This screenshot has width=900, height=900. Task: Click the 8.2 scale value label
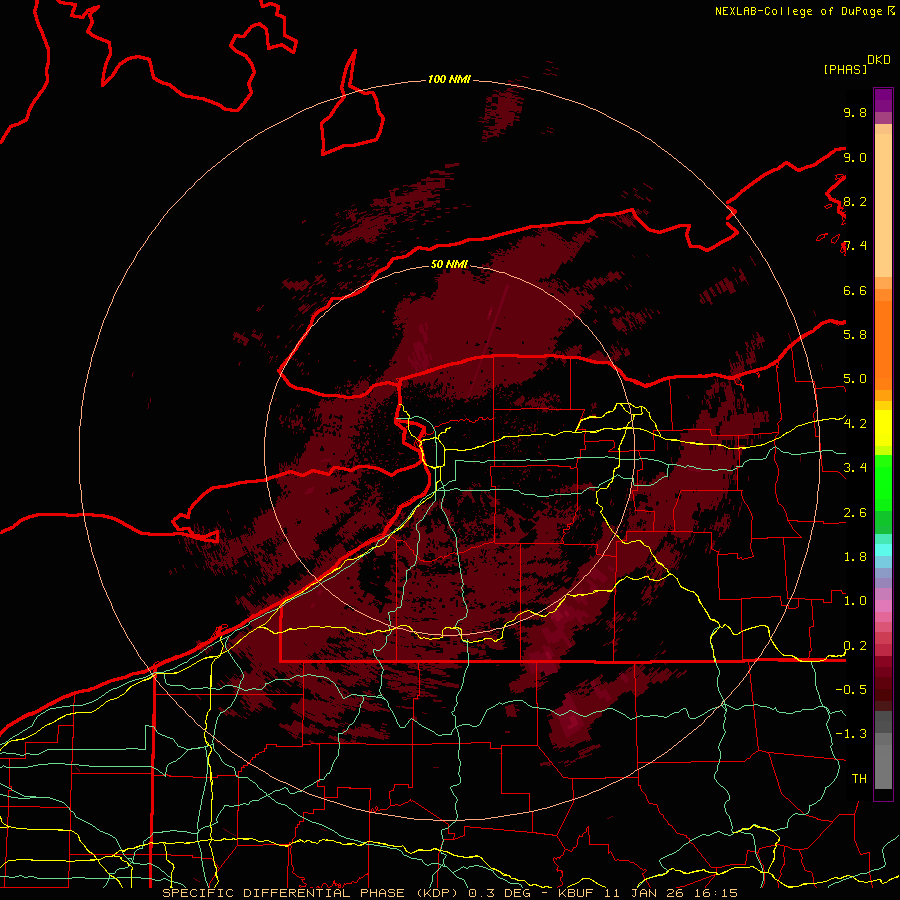click(x=855, y=201)
